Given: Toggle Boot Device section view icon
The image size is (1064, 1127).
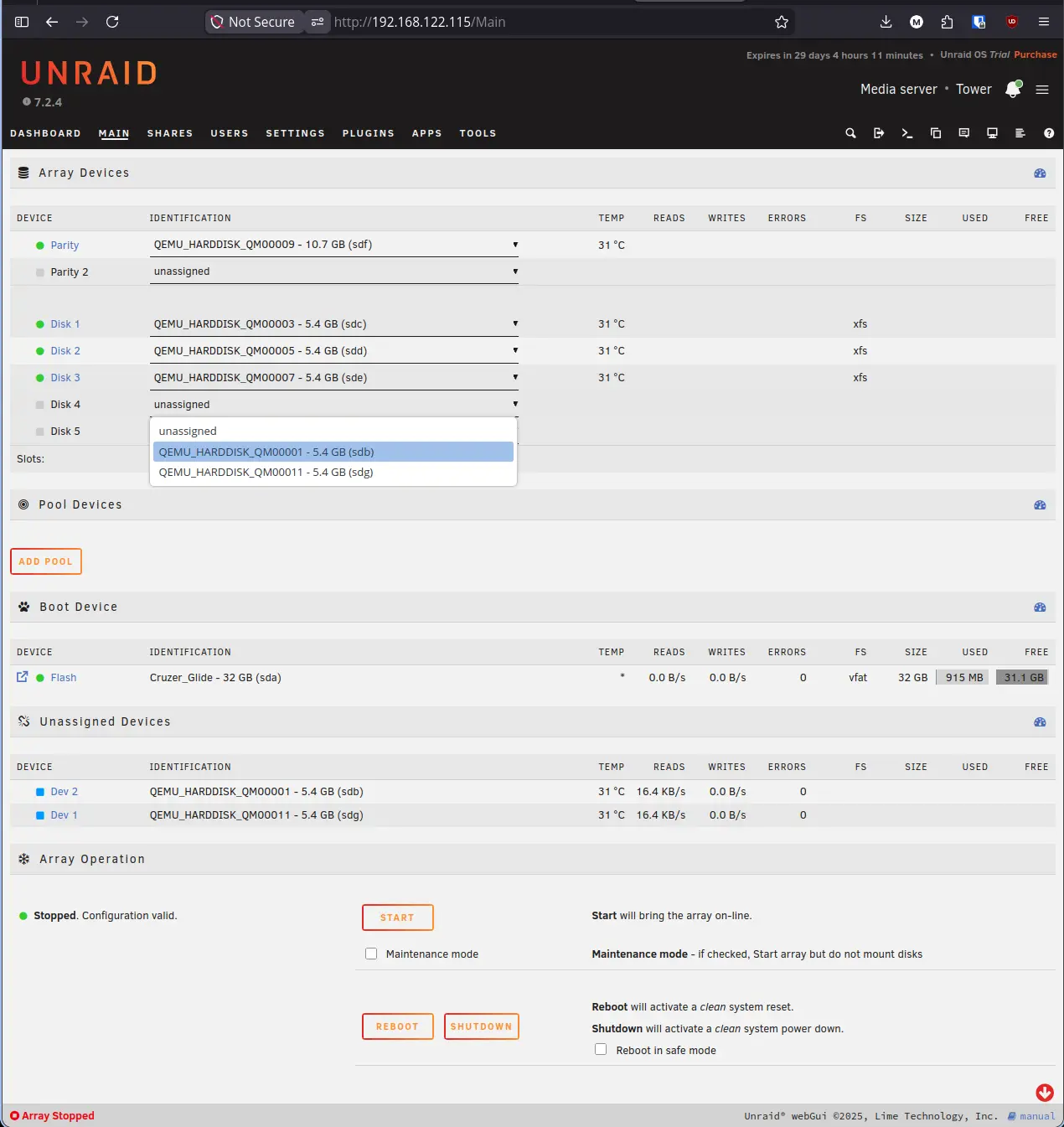Looking at the screenshot, I should point(1040,607).
